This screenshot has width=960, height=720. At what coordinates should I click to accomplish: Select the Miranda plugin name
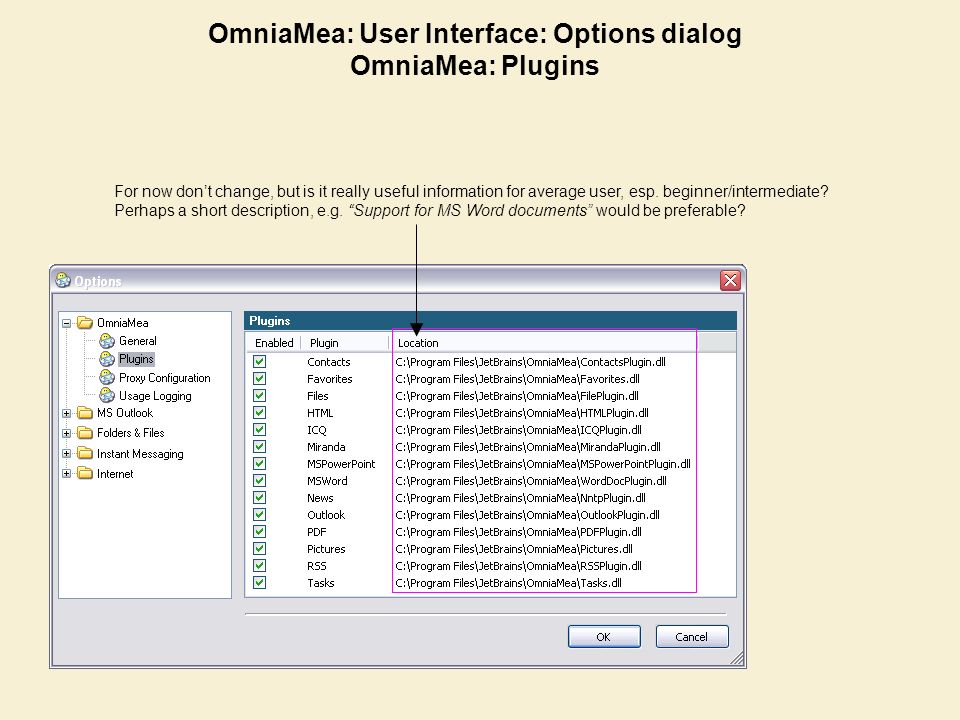[x=326, y=447]
